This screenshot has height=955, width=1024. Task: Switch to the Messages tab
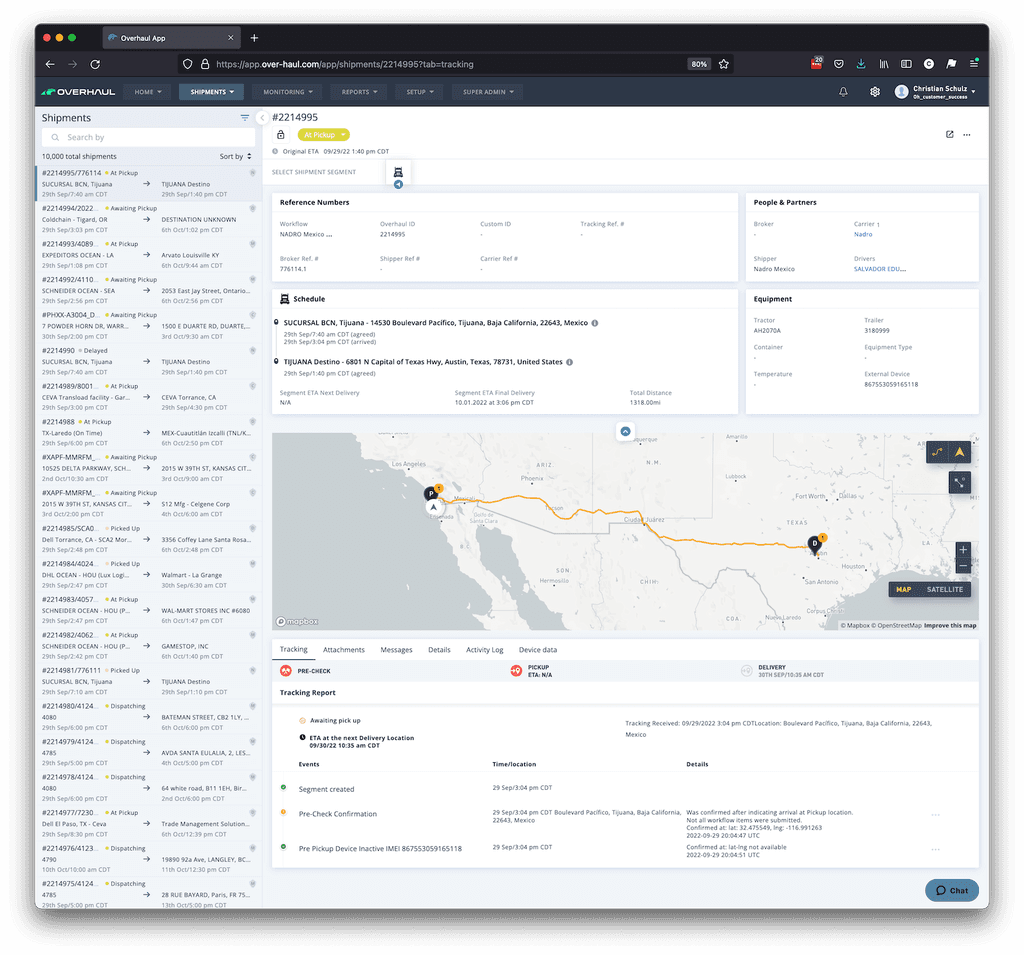[396, 650]
